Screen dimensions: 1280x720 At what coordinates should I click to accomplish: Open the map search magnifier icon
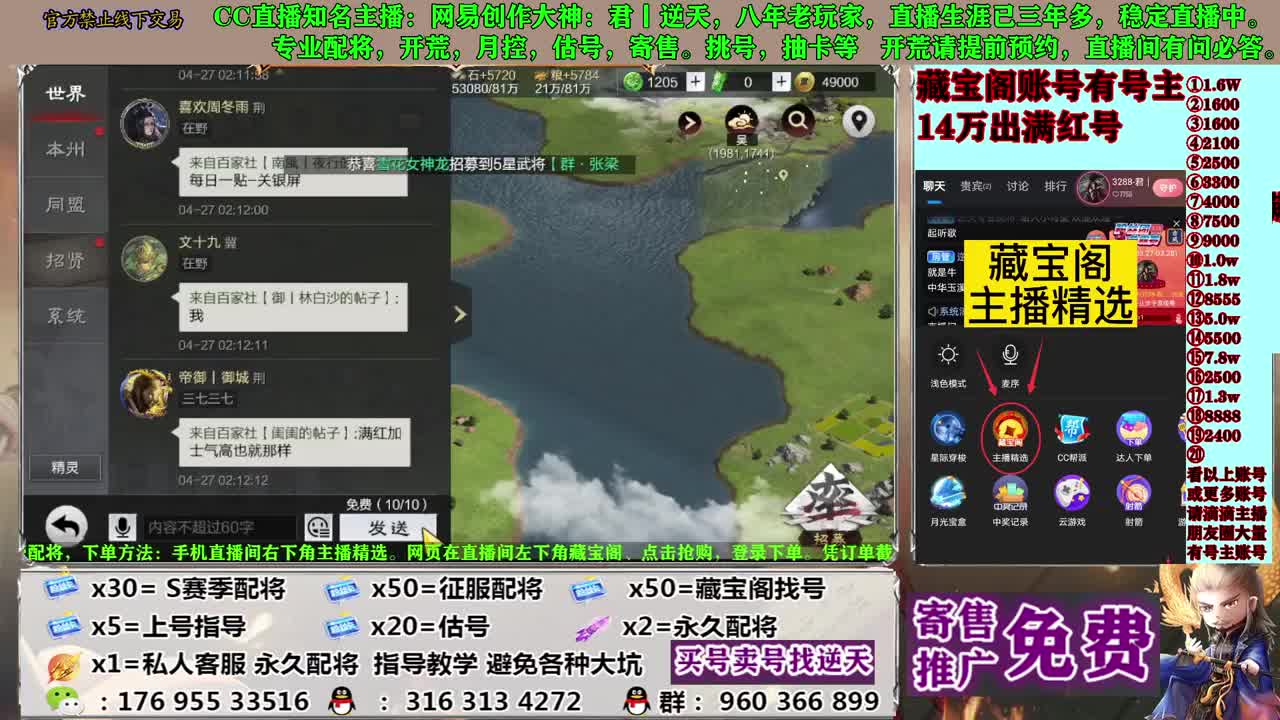tap(798, 122)
